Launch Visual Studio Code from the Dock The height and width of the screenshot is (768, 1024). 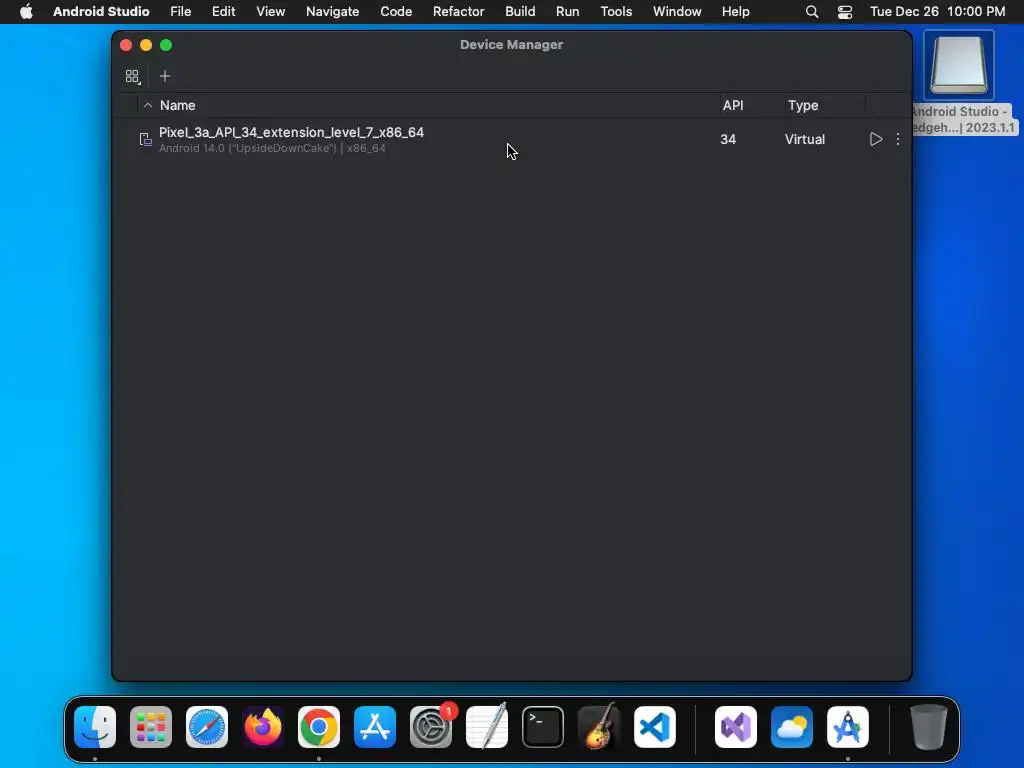tap(655, 727)
